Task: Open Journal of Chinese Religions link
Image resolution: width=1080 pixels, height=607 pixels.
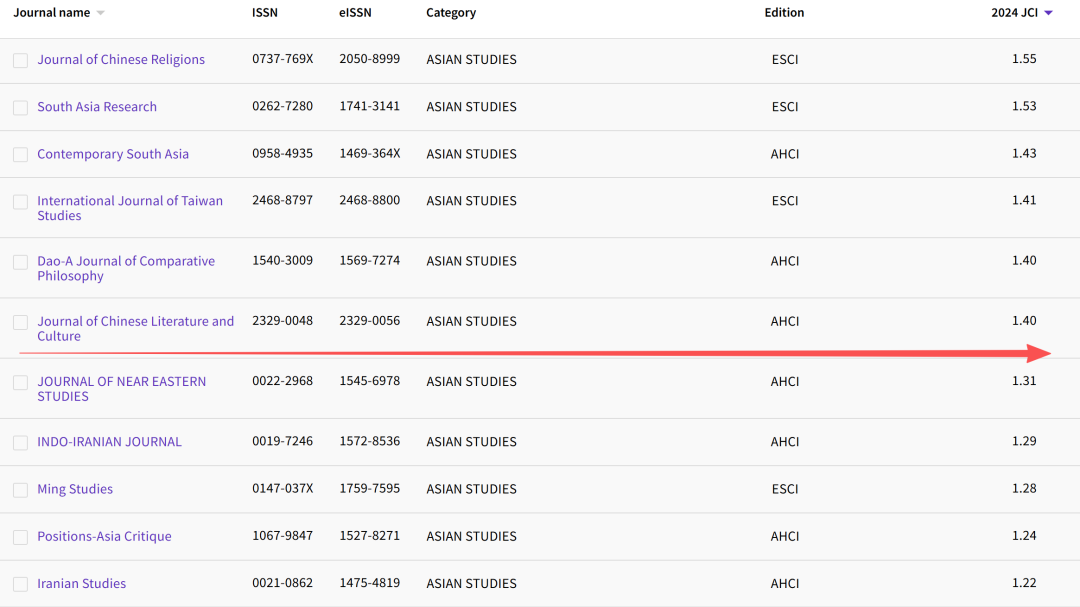Action: (121, 60)
